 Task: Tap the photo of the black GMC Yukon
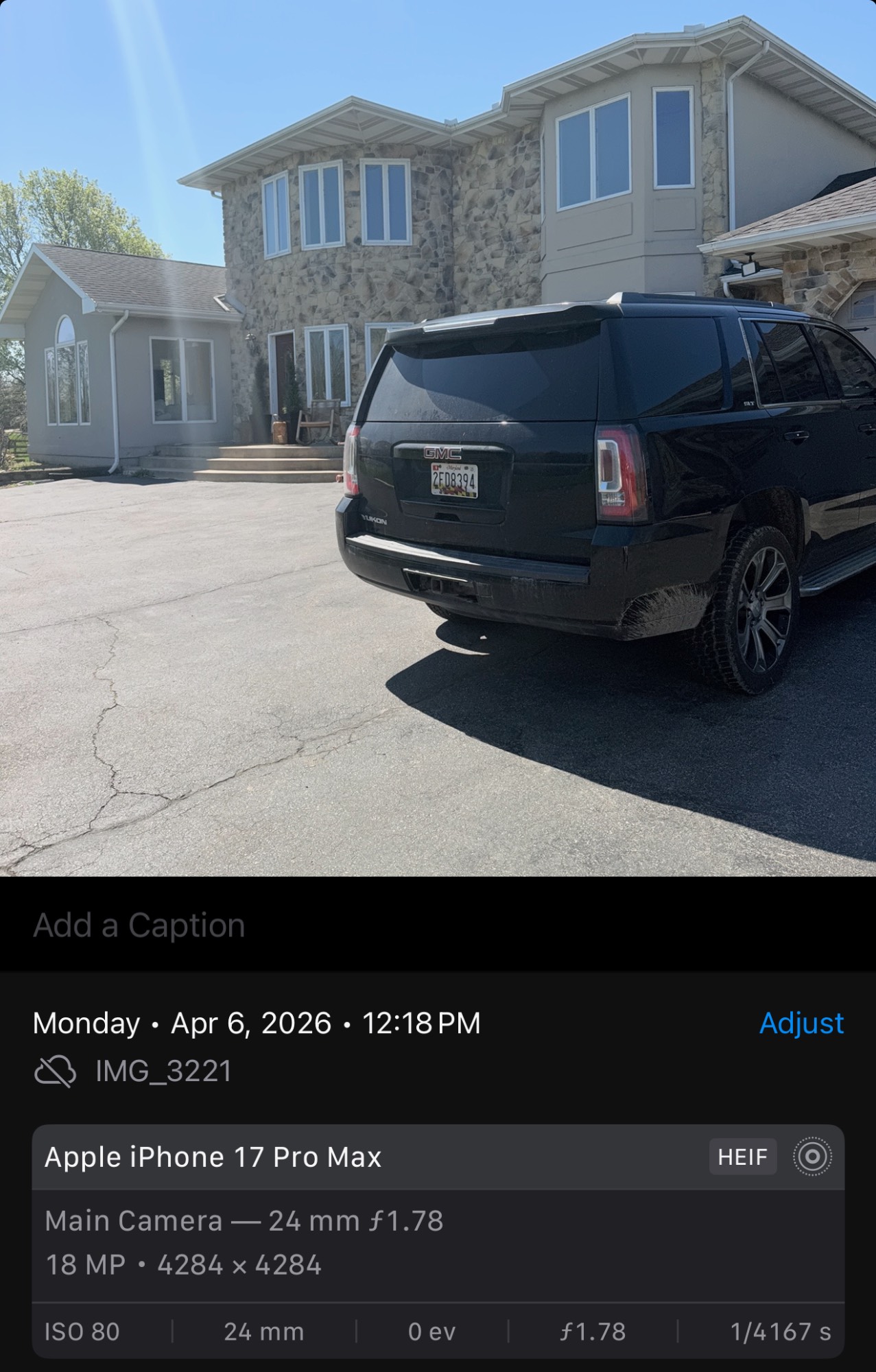tap(438, 438)
